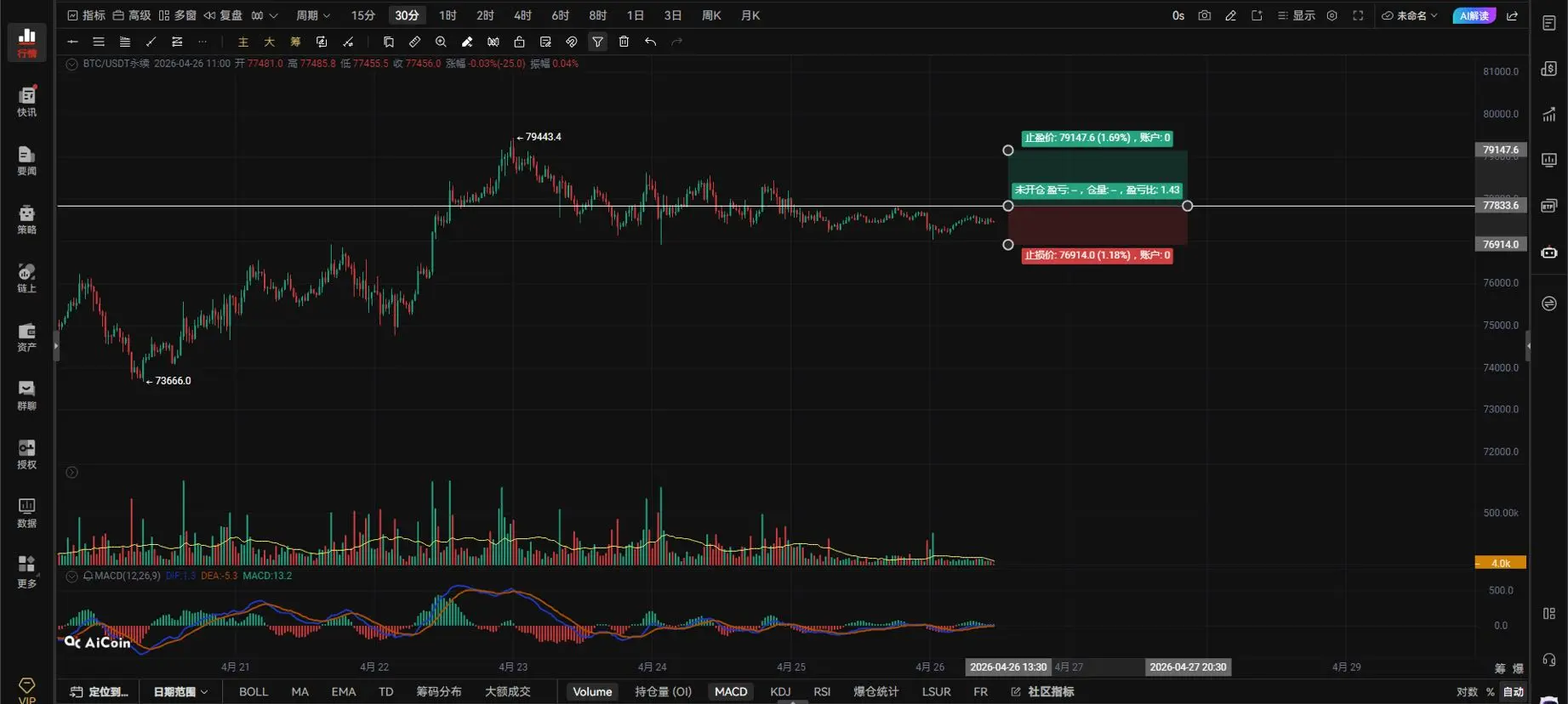The image size is (1568, 704).
Task: Collapse the left panel edge handle
Action: [56, 346]
